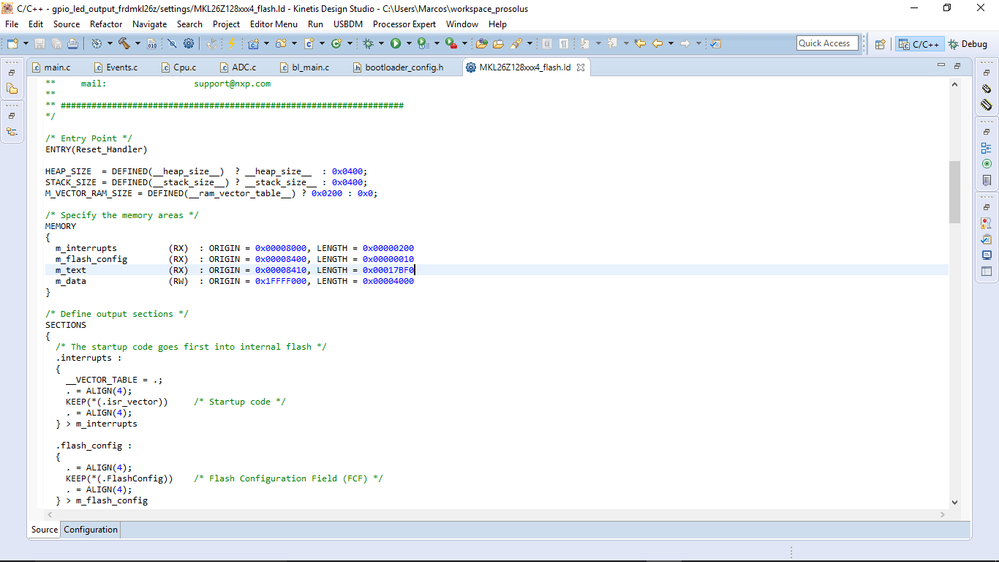Click the Save toolbar icon

pyautogui.click(x=40, y=43)
